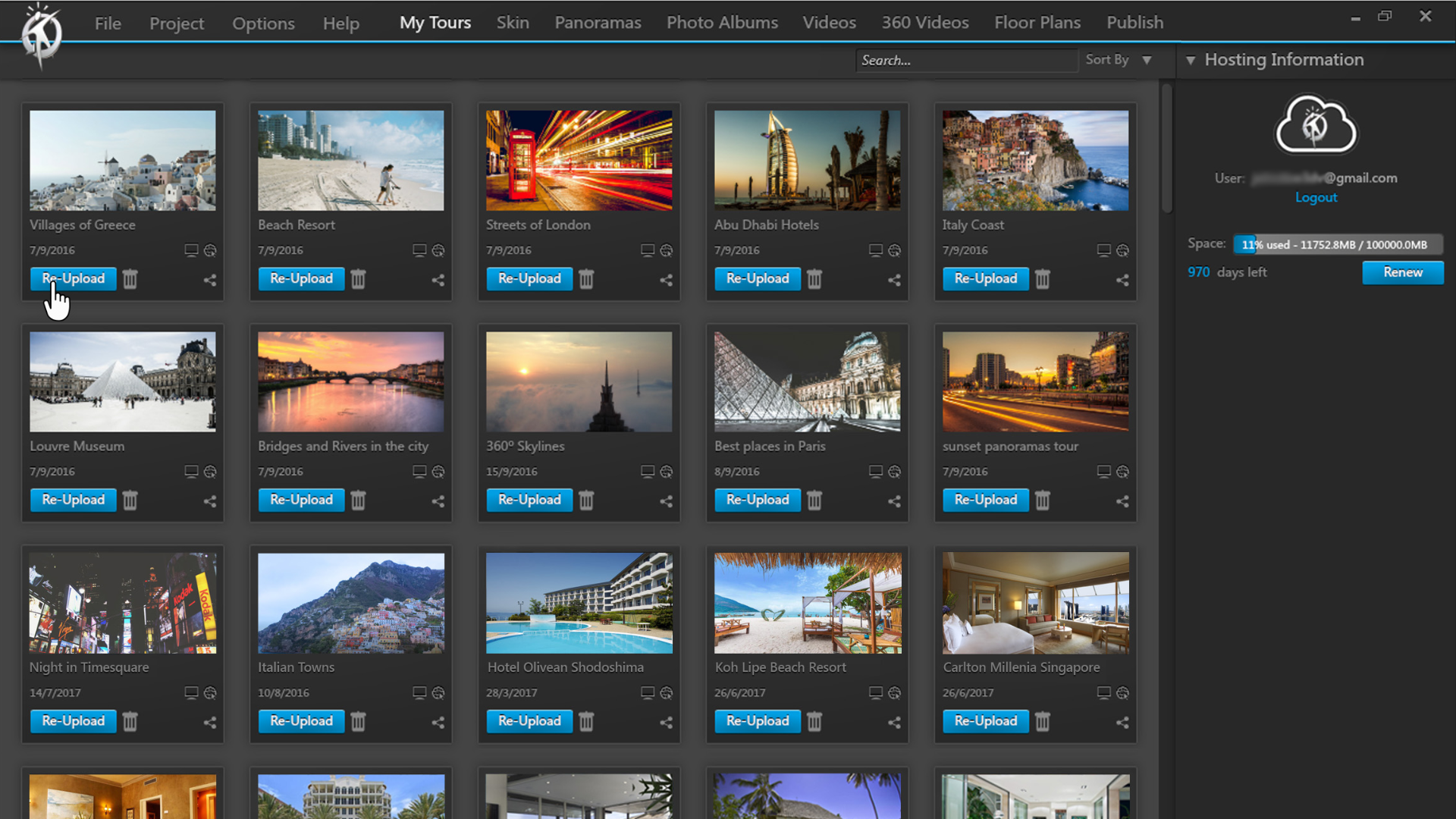
Task: Click the Renew hosting button
Action: click(x=1403, y=273)
